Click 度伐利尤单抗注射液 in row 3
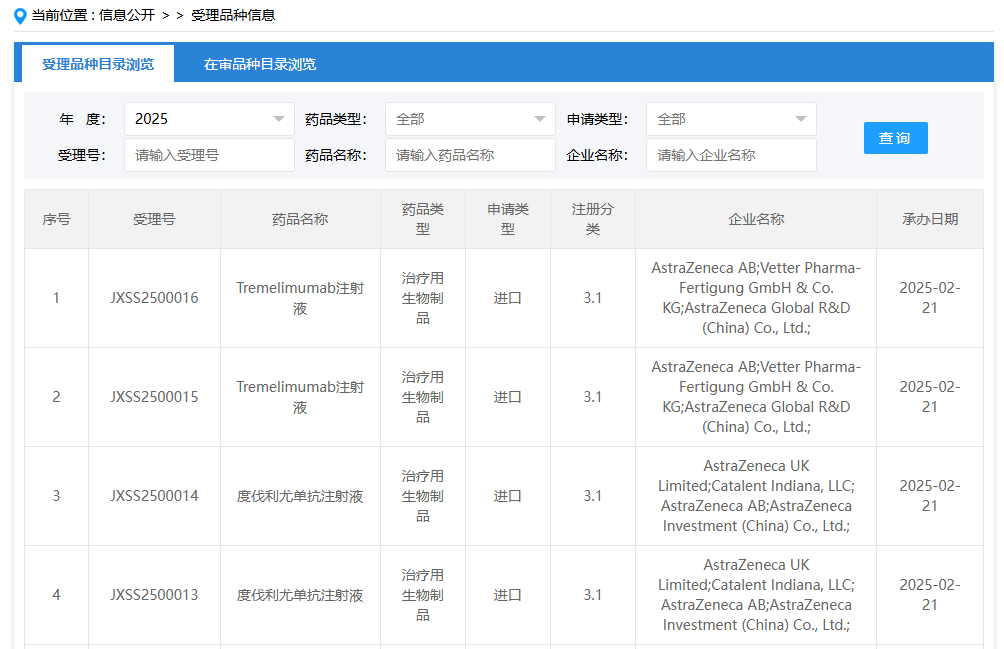Image resolution: width=1004 pixels, height=649 pixels. tap(300, 495)
